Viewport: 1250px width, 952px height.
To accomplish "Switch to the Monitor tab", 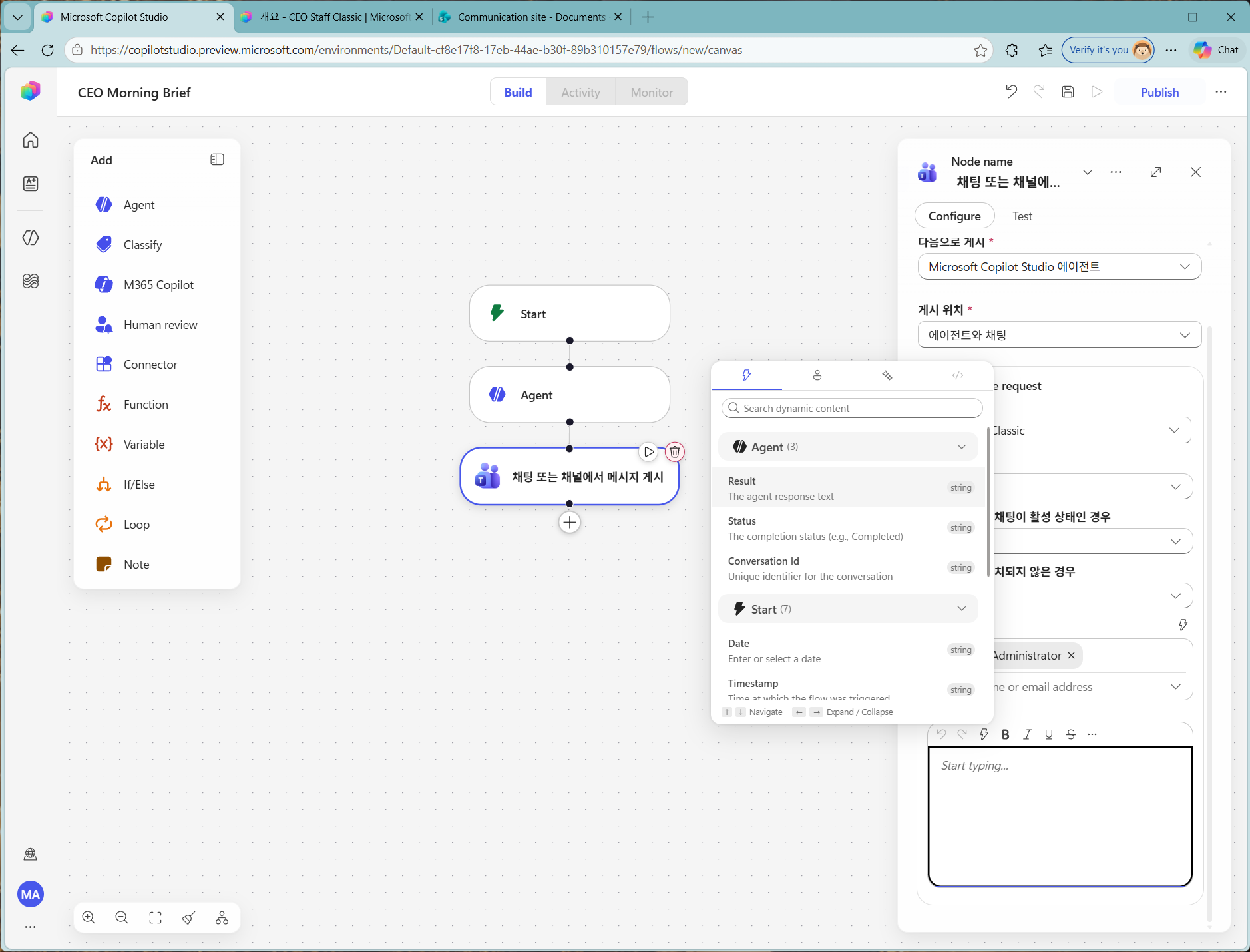I will pos(652,92).
